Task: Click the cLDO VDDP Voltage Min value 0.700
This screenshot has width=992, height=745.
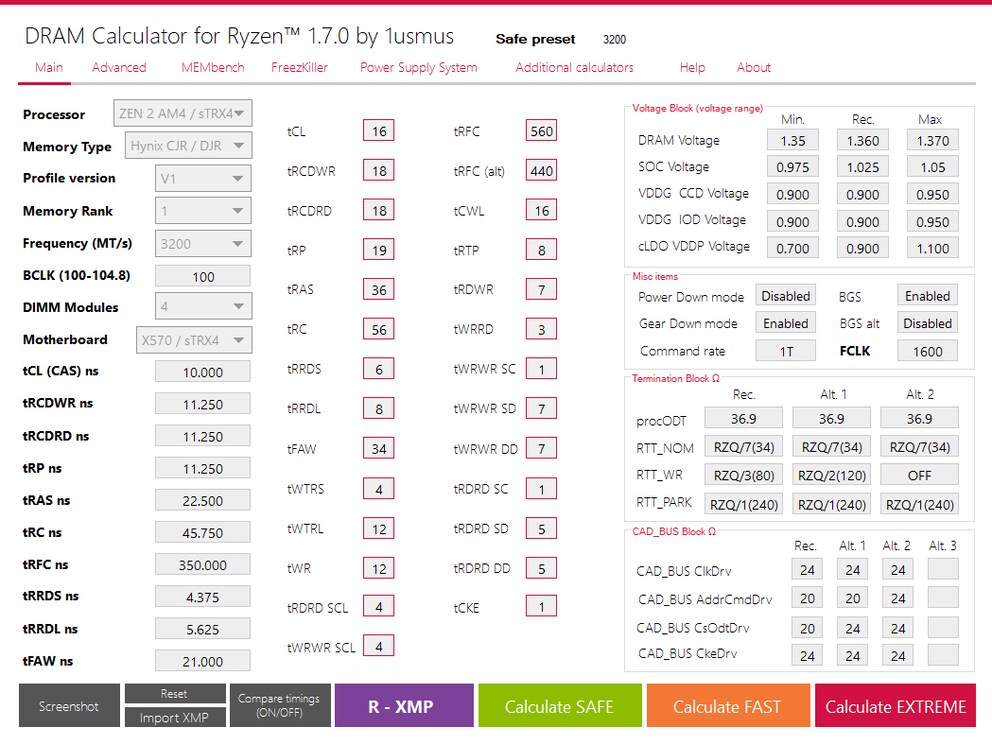Action: tap(793, 248)
